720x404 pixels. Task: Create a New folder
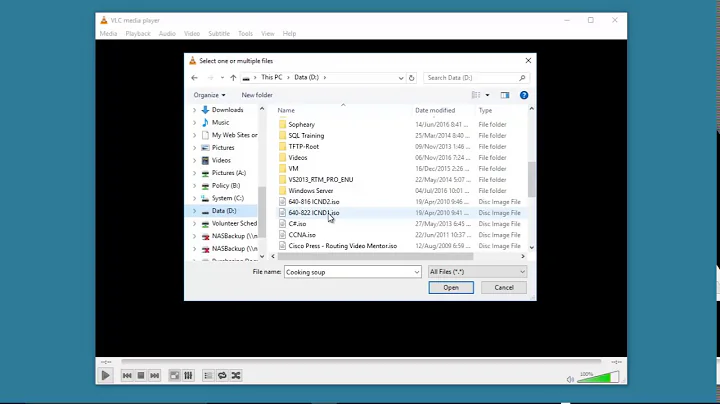click(257, 95)
